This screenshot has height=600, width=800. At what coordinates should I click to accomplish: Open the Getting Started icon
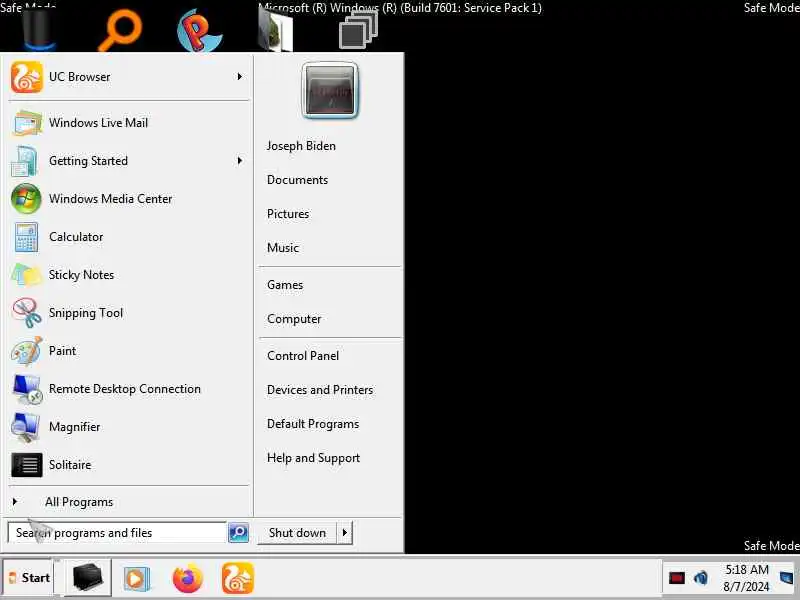click(x=24, y=161)
